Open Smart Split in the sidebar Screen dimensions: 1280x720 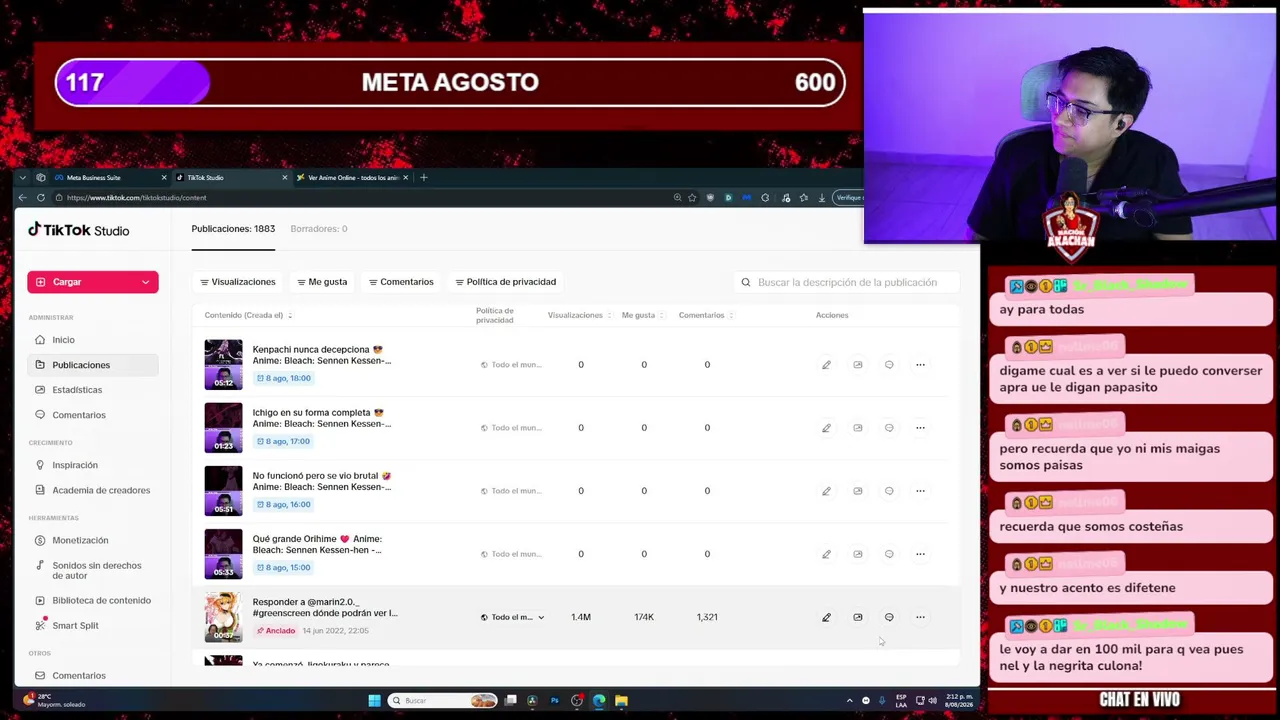(x=92, y=625)
